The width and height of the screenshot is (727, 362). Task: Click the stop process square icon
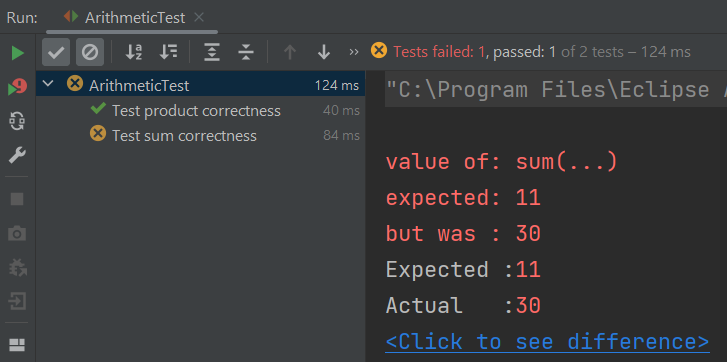(17, 199)
